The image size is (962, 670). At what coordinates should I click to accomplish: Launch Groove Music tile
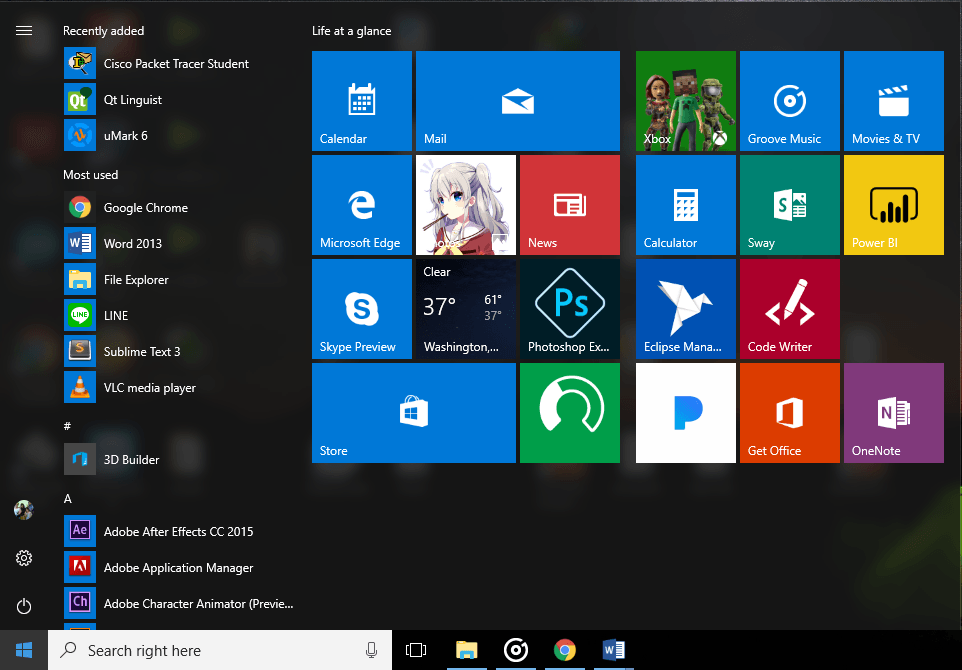coord(790,101)
